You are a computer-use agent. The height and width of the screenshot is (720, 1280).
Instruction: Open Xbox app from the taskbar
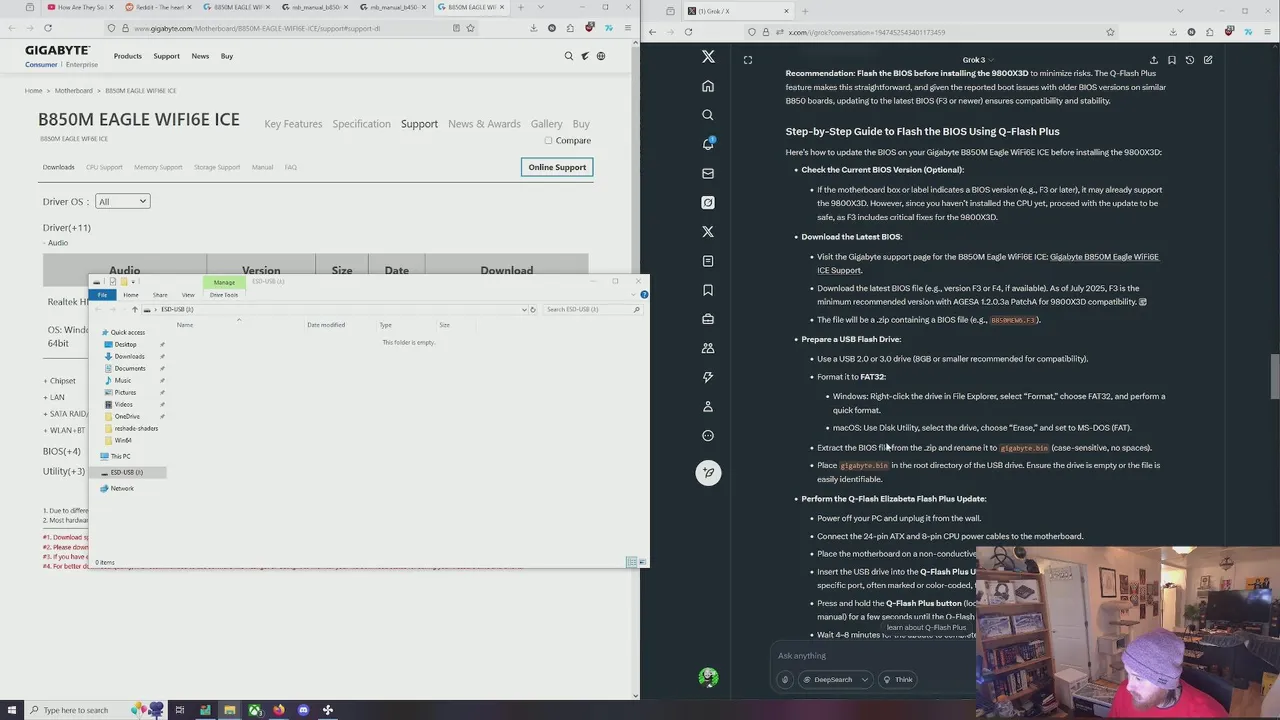[254, 710]
